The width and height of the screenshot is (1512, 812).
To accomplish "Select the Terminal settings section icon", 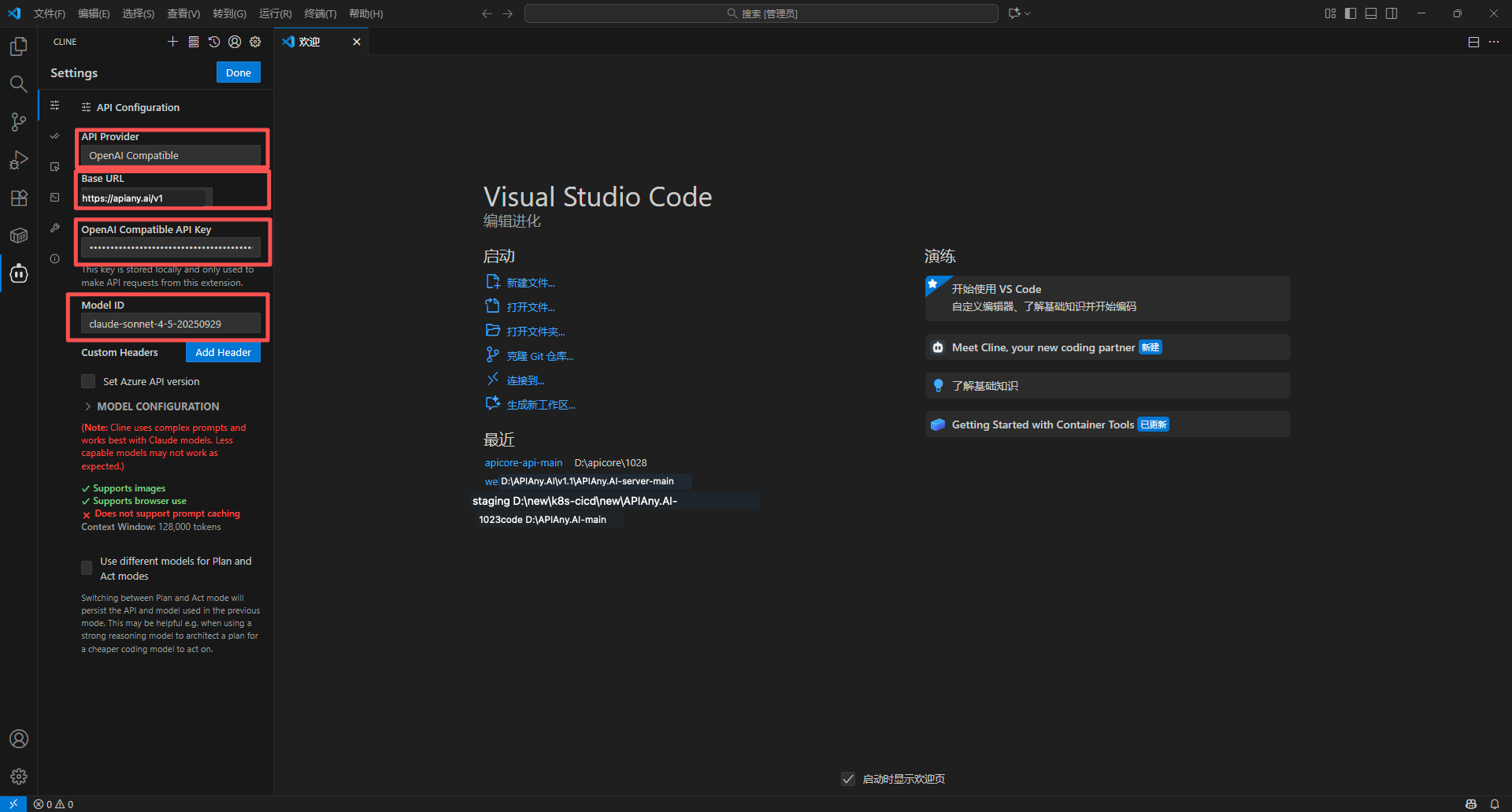I will 54,197.
